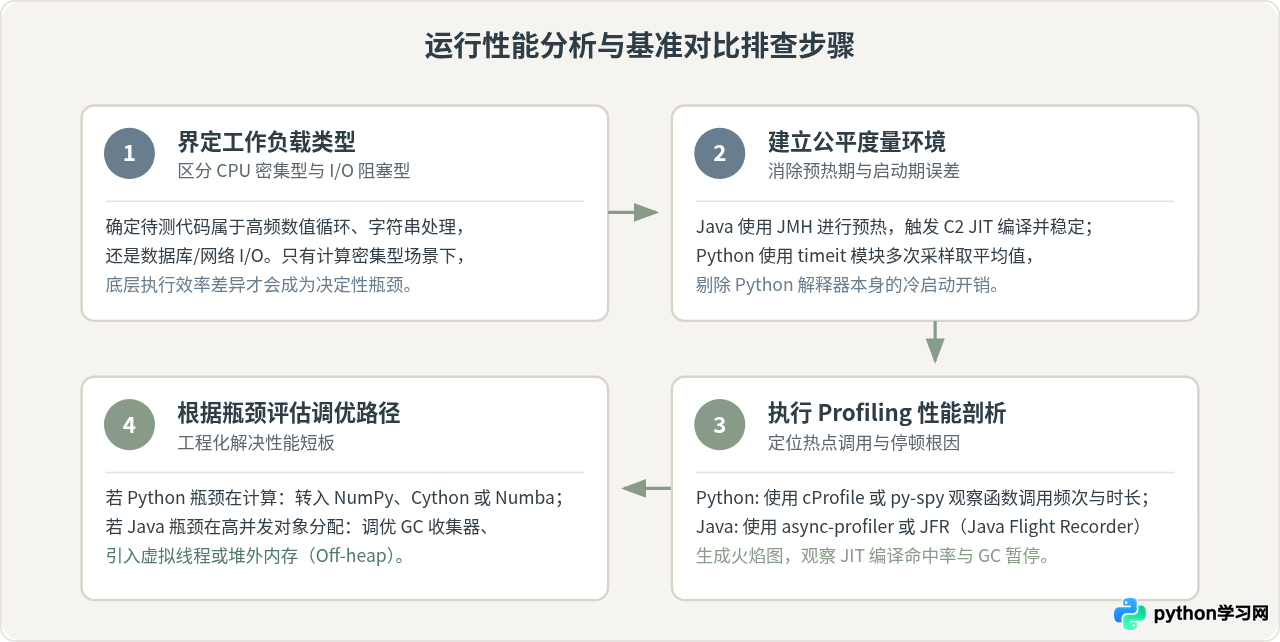Viewport: 1280px width, 642px height.
Task: Click subtitle 定位热点调用与停顿根因
Action: (864, 442)
